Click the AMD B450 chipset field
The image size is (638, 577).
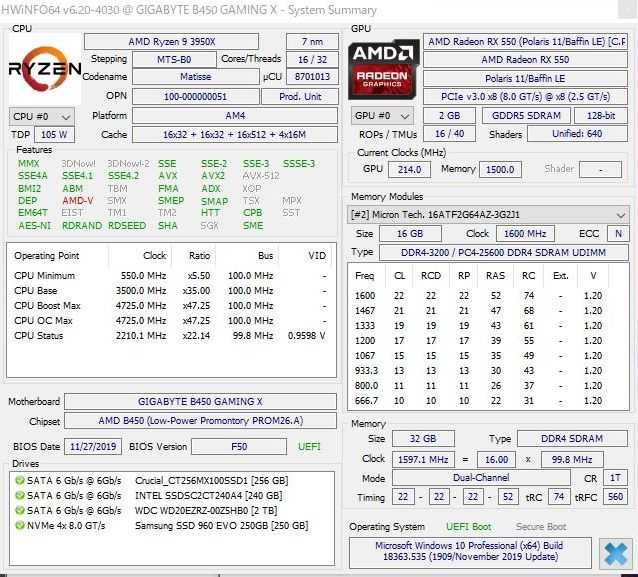200,421
